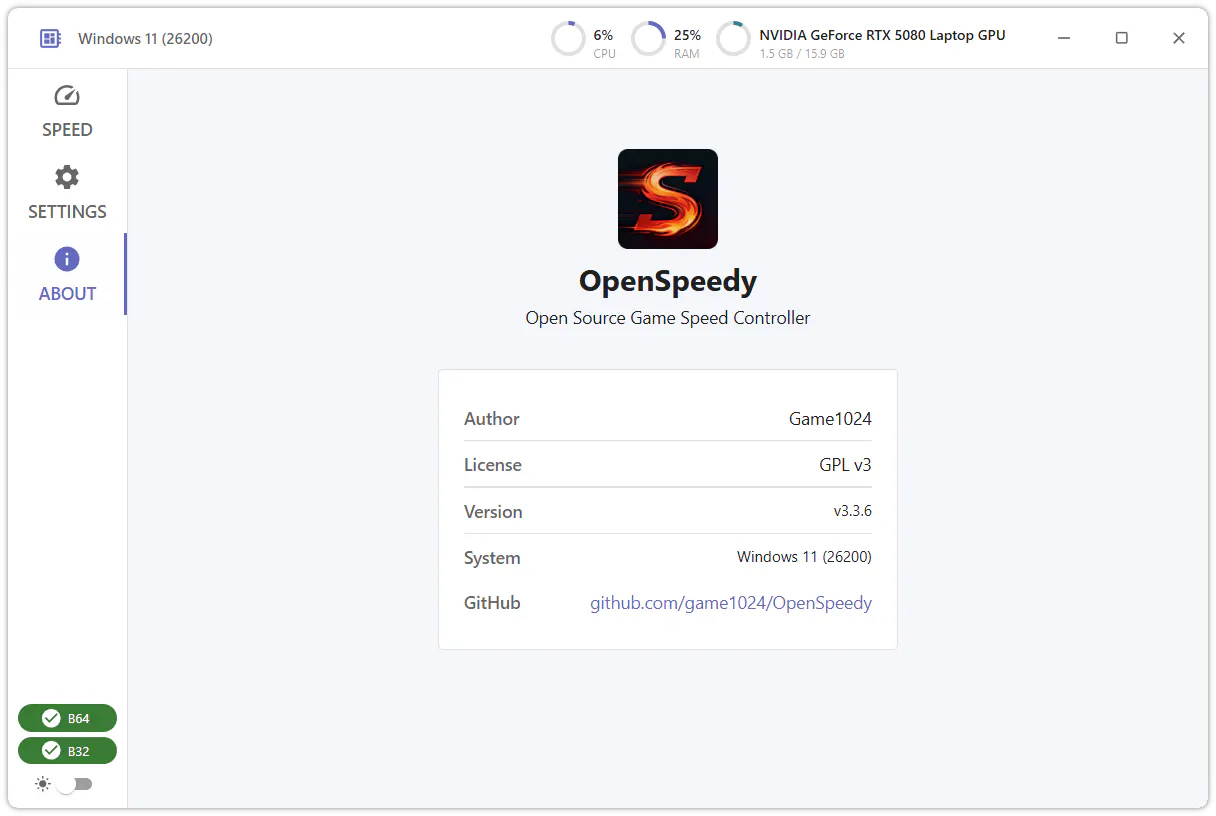Minimize the OpenSpeedy window

point(1064,38)
